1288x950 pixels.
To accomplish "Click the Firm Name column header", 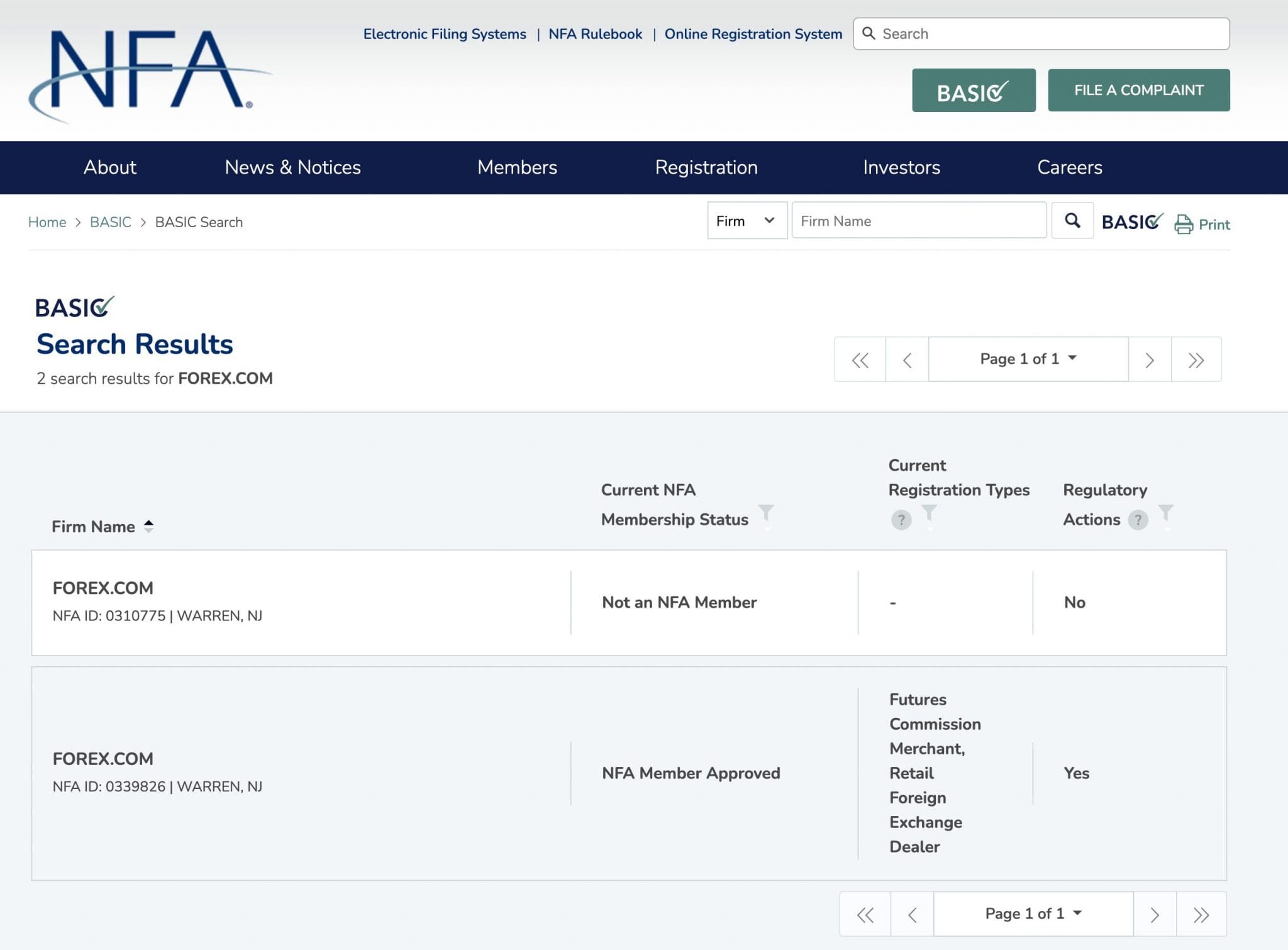I will pos(93,527).
